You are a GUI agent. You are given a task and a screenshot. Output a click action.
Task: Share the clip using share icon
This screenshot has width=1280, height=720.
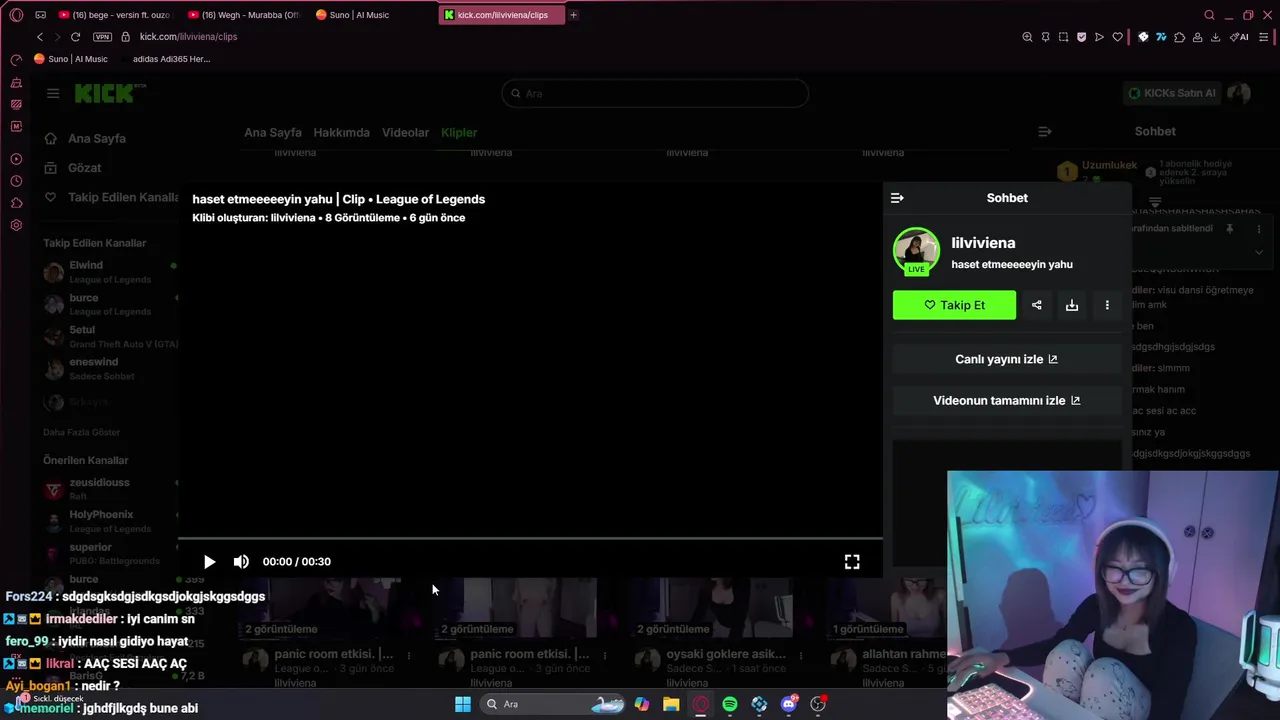point(1037,305)
